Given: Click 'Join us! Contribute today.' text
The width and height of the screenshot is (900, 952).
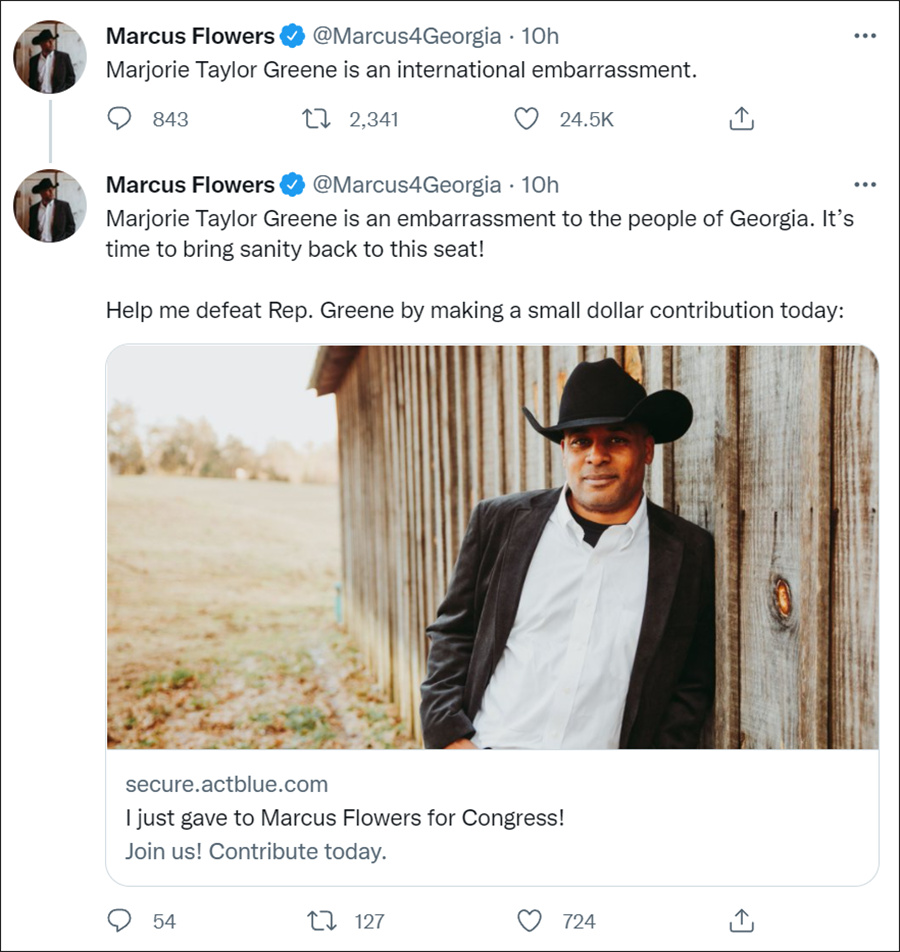Looking at the screenshot, I should click(255, 852).
